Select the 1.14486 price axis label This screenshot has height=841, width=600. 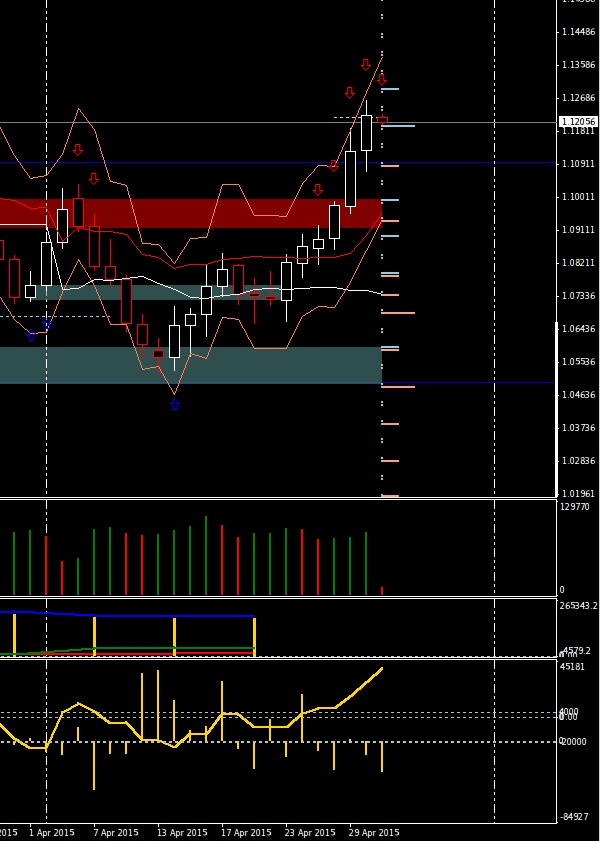579,32
